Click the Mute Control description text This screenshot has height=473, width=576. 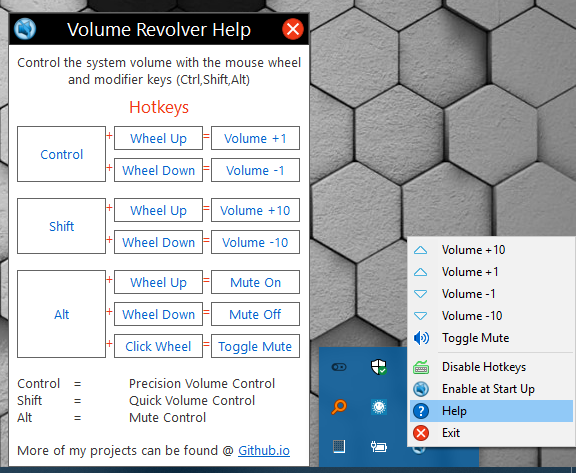click(168, 417)
